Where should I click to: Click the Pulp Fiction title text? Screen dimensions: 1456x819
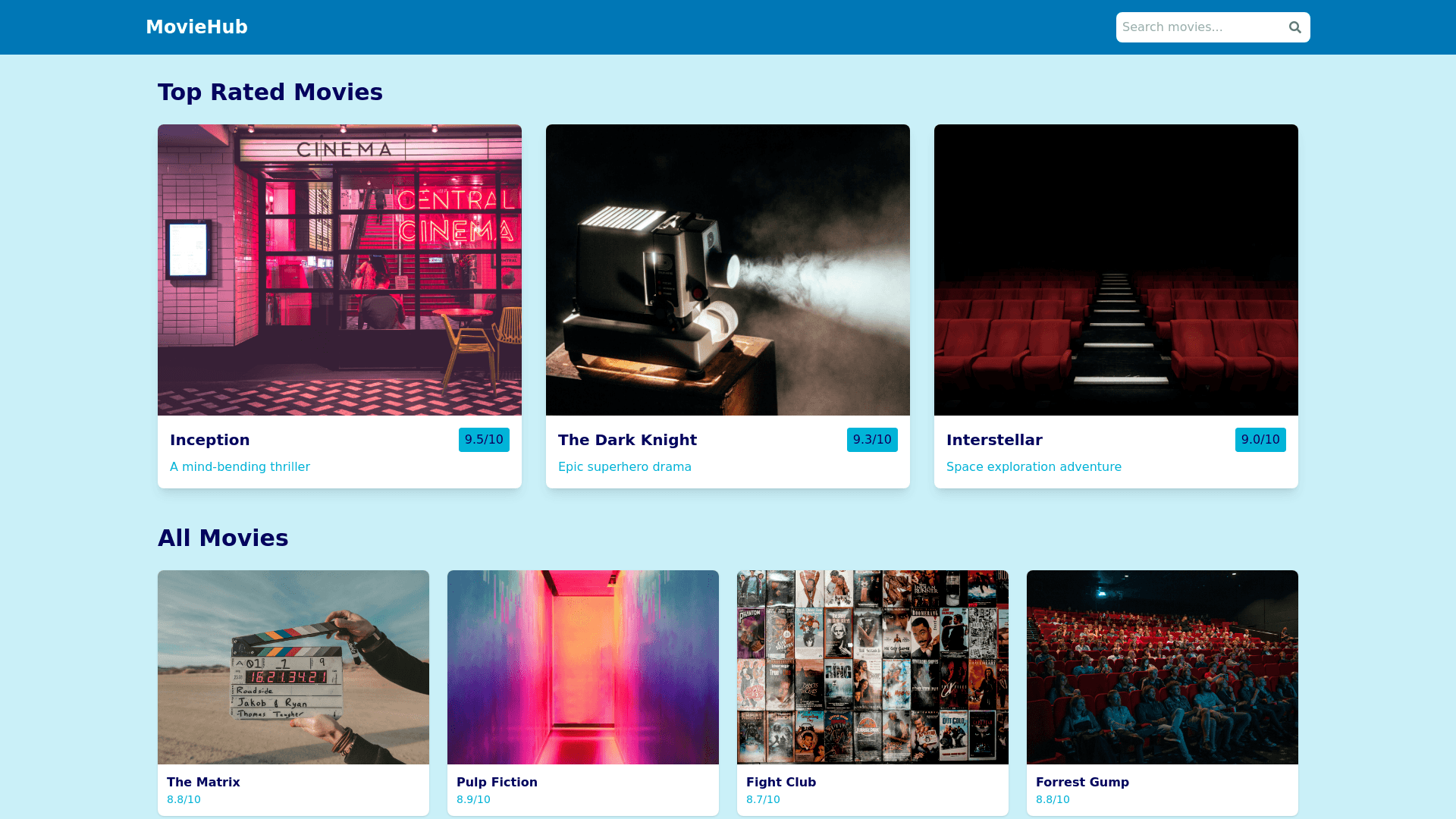497,782
